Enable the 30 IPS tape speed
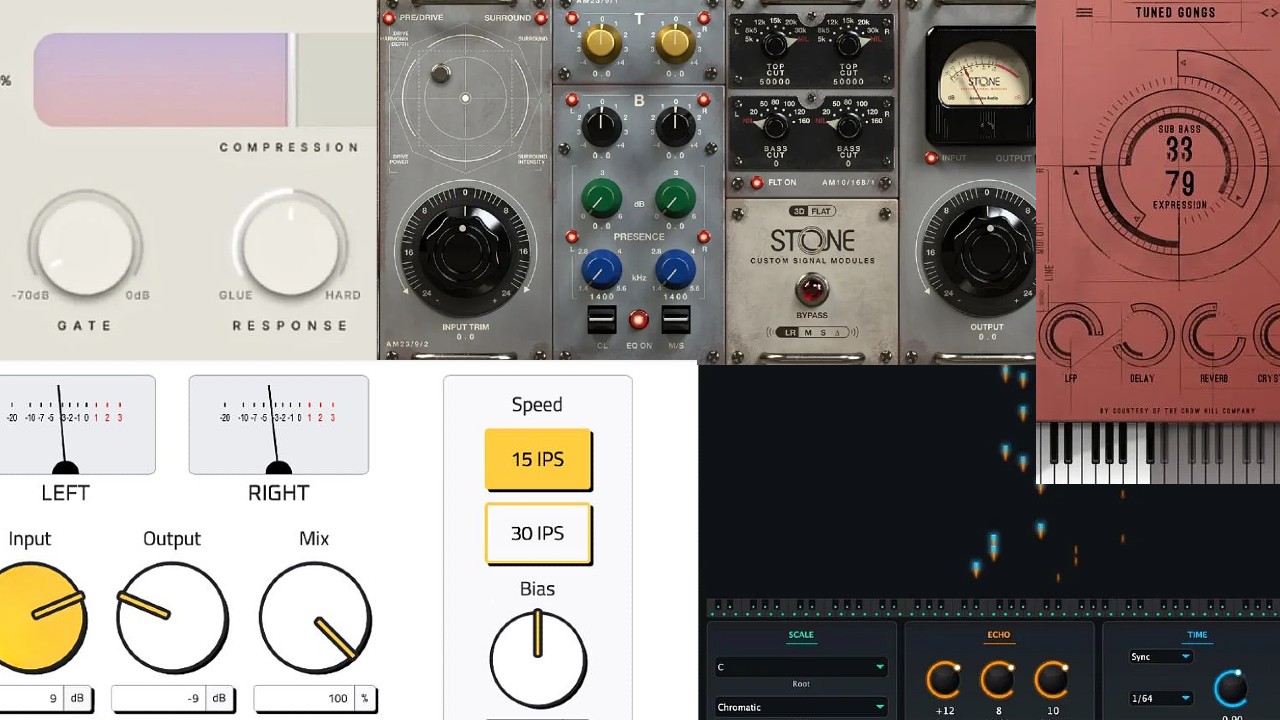 tap(538, 534)
